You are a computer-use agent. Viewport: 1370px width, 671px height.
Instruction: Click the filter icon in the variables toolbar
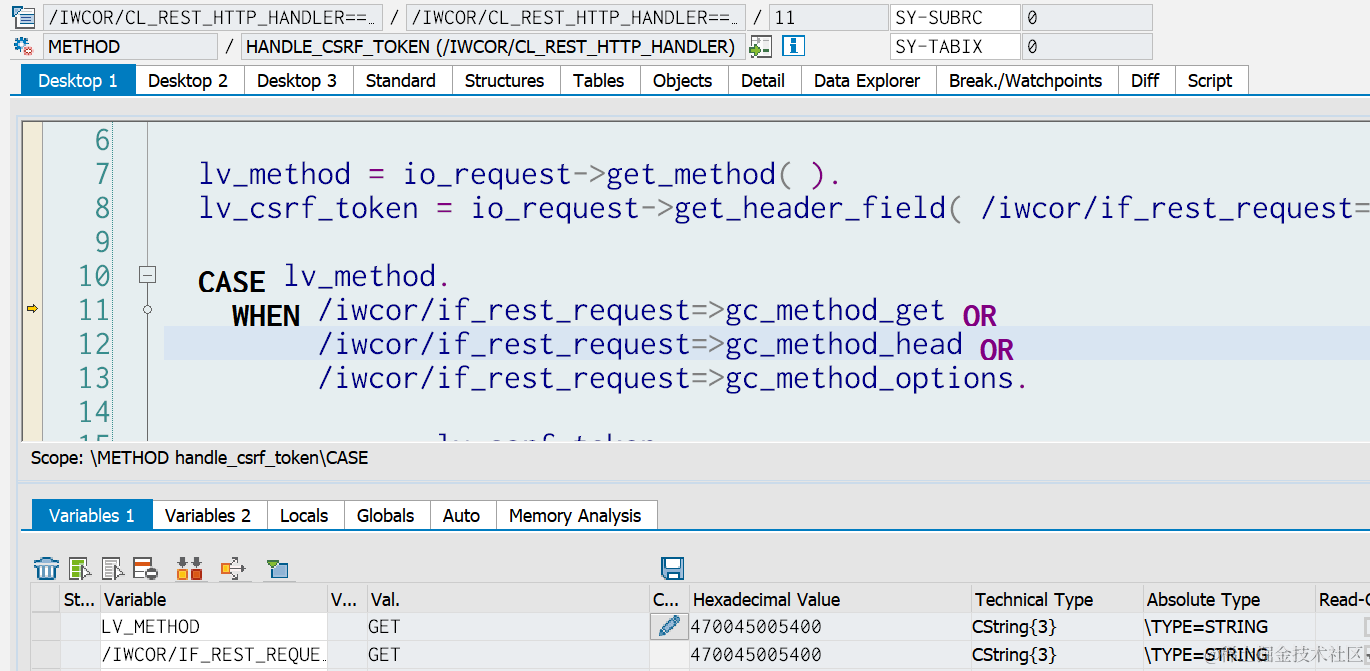[x=277, y=567]
